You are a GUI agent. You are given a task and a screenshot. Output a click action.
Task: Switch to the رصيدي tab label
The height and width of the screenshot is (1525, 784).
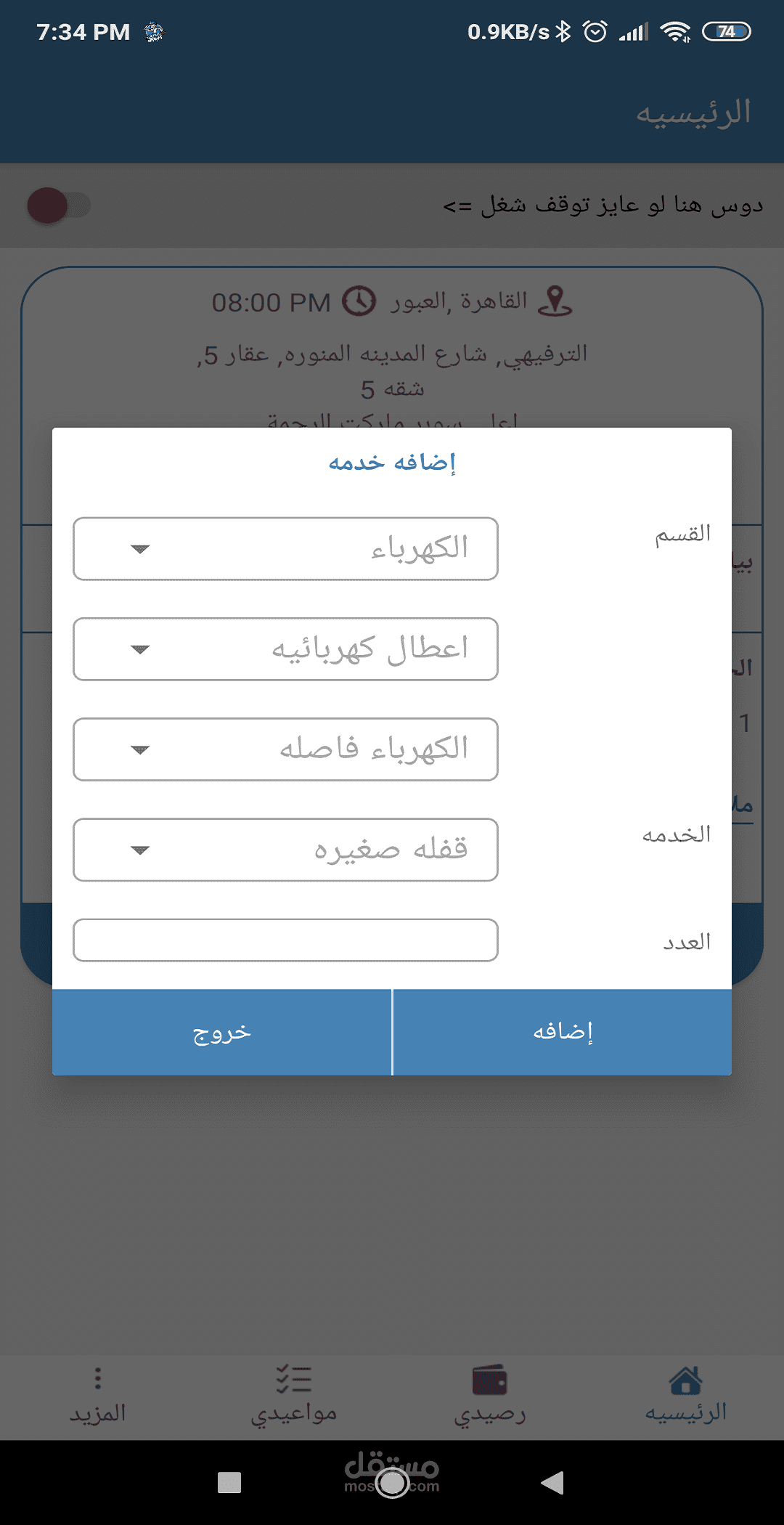(490, 1413)
